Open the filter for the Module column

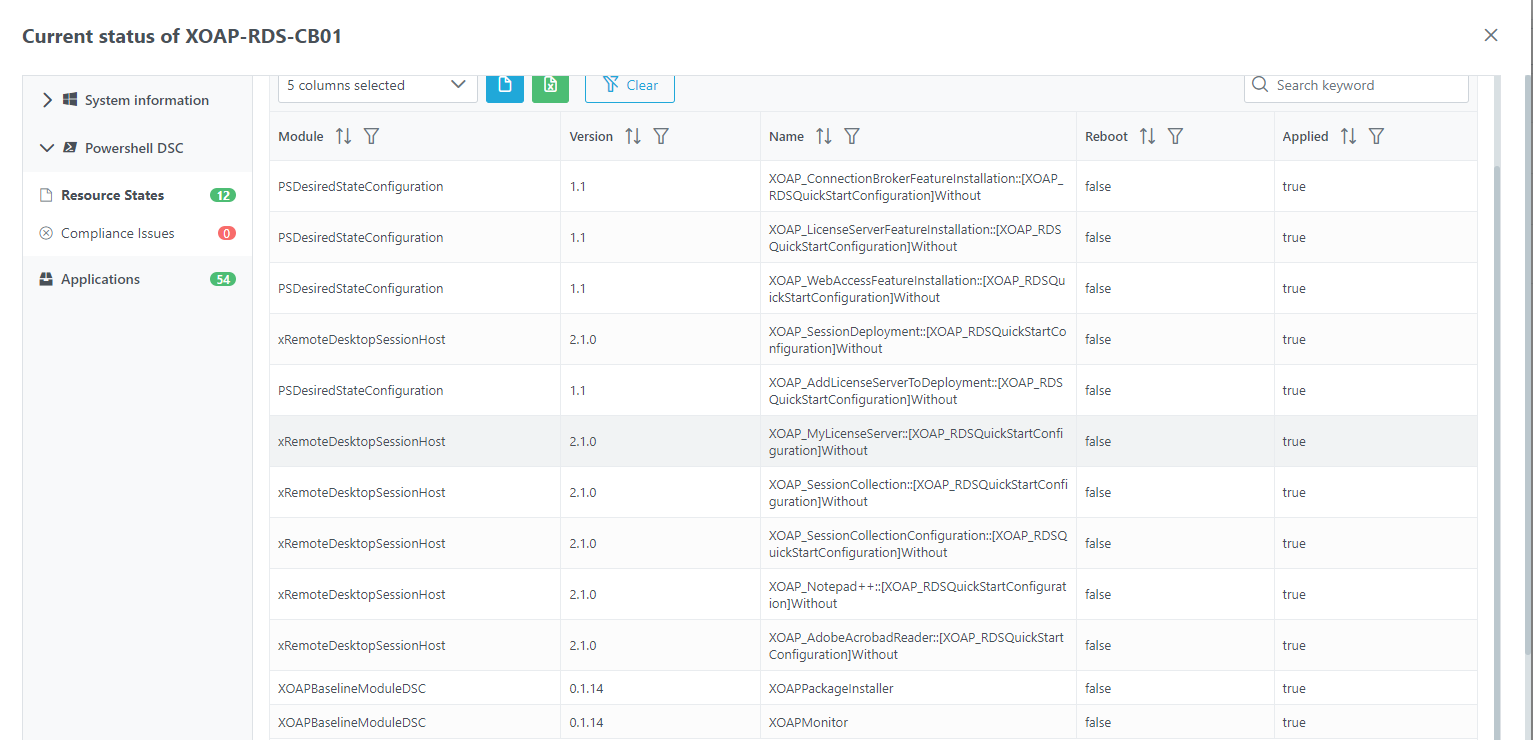371,136
